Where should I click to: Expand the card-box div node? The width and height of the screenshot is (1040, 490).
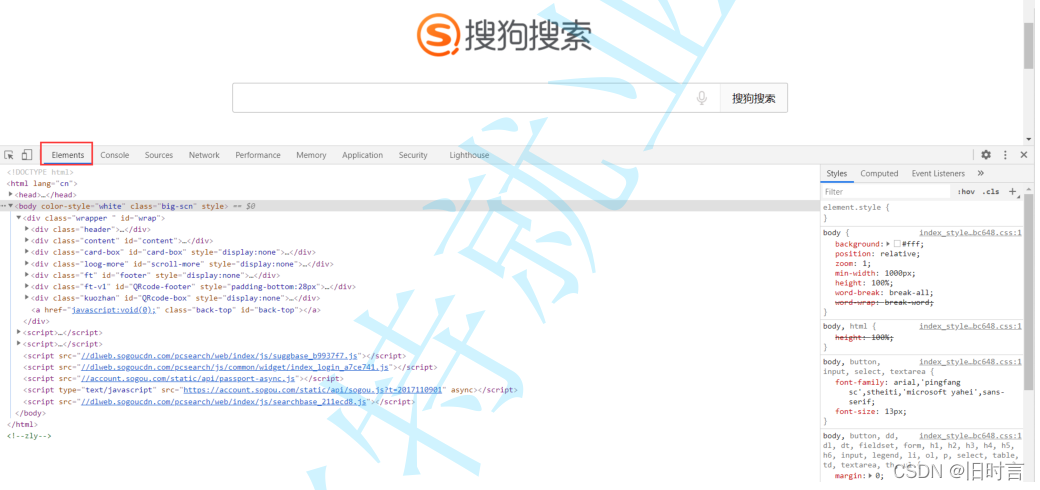click(x=27, y=252)
